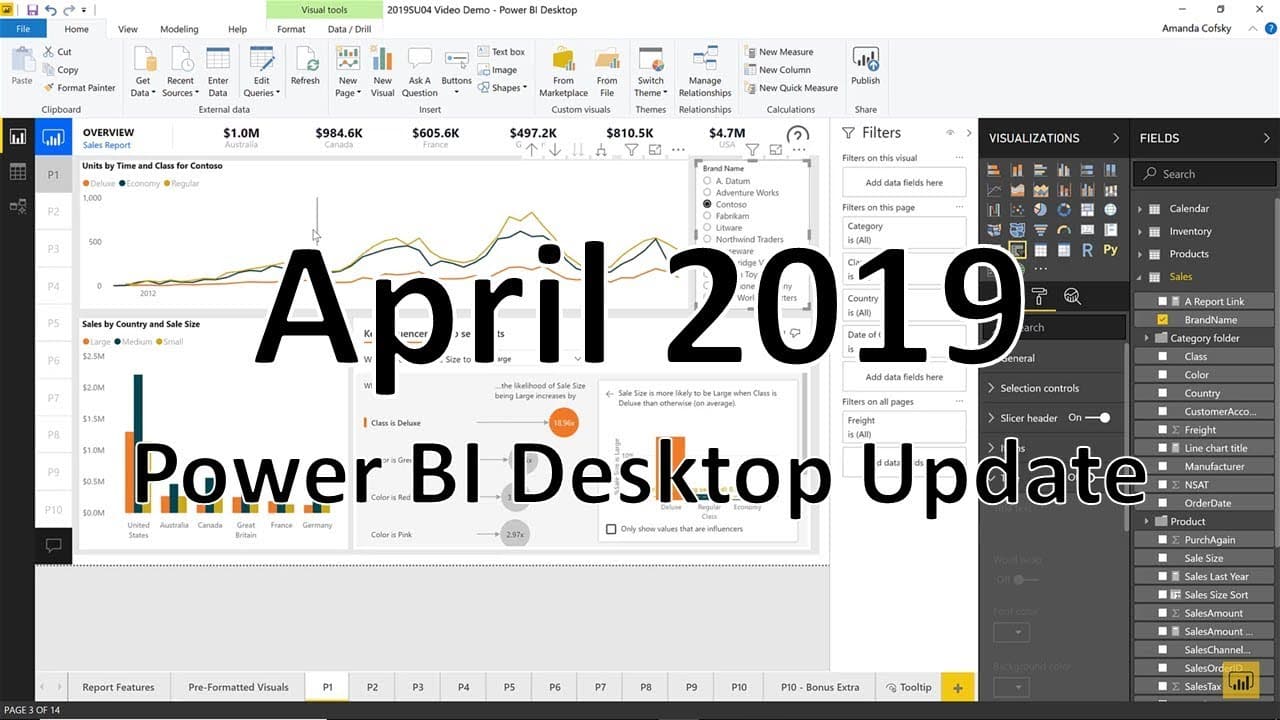Open the Tooltip page tab

(907, 687)
